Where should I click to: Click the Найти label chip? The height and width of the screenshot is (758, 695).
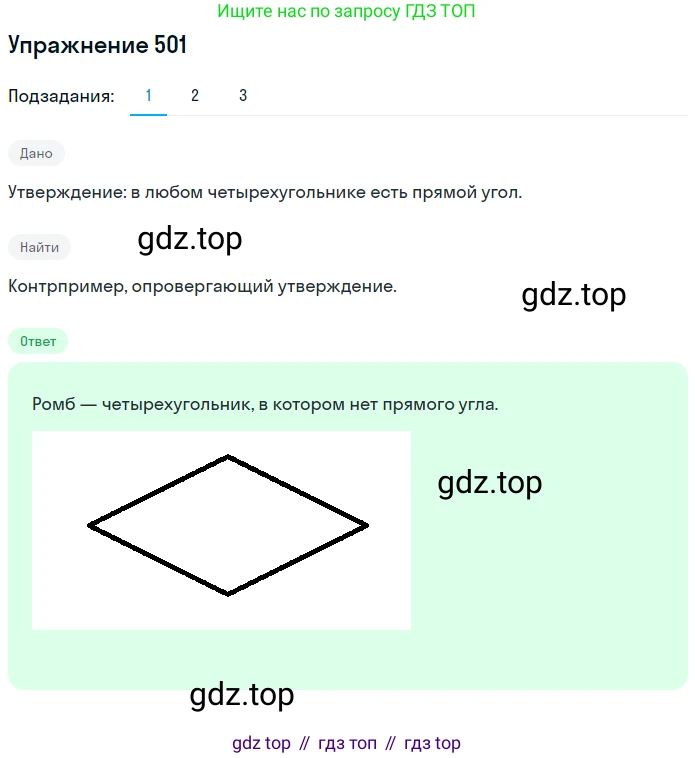tap(39, 247)
